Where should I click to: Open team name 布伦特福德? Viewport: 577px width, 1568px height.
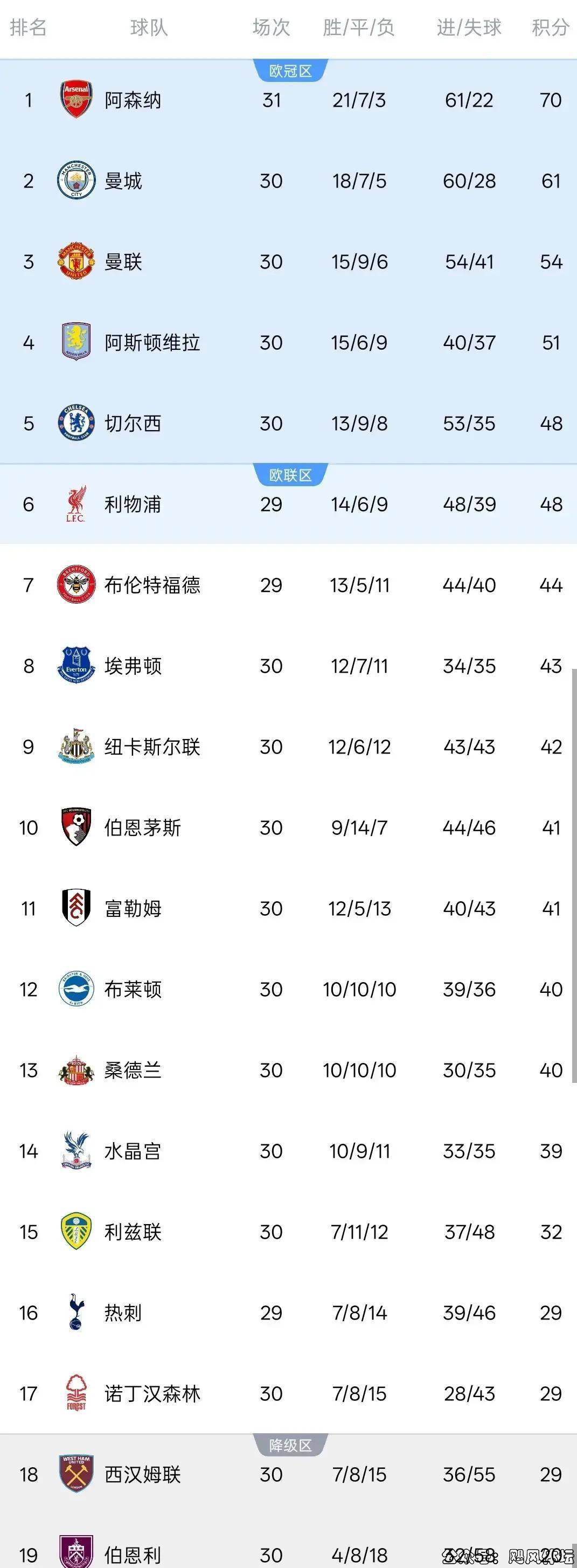click(152, 585)
